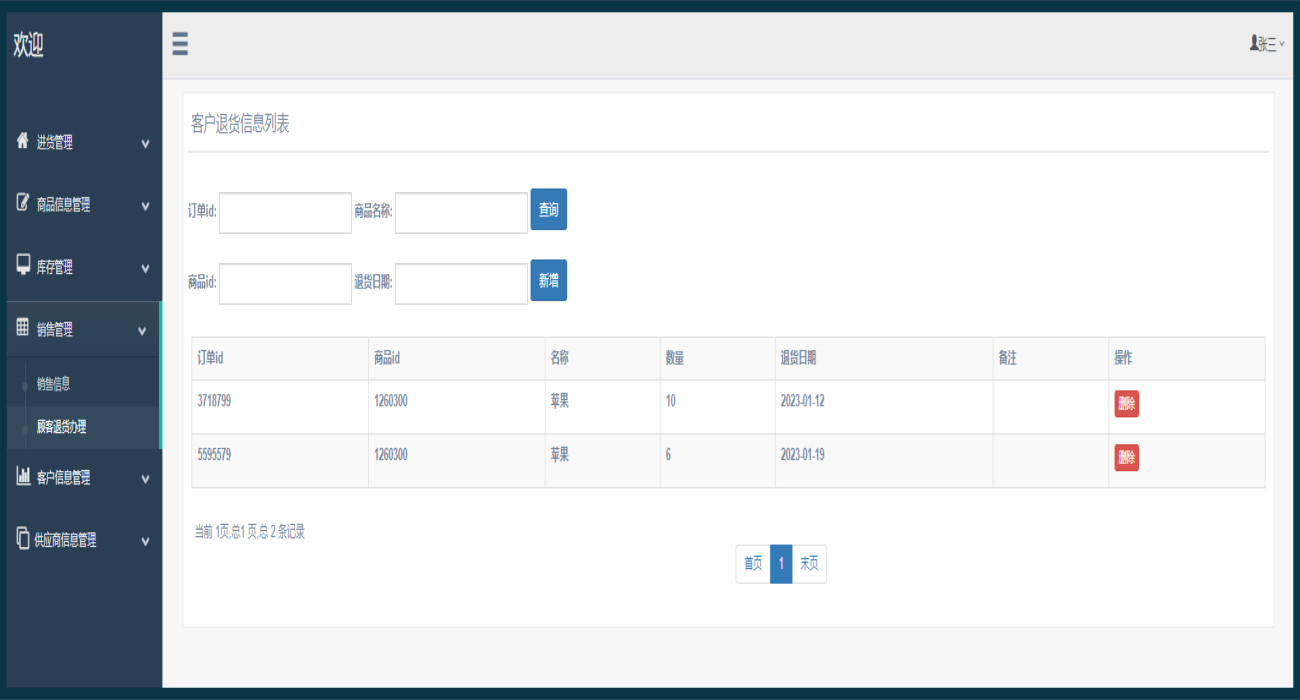Click the 欢迎 sidebar title
This screenshot has height=700, width=1300.
tap(28, 45)
